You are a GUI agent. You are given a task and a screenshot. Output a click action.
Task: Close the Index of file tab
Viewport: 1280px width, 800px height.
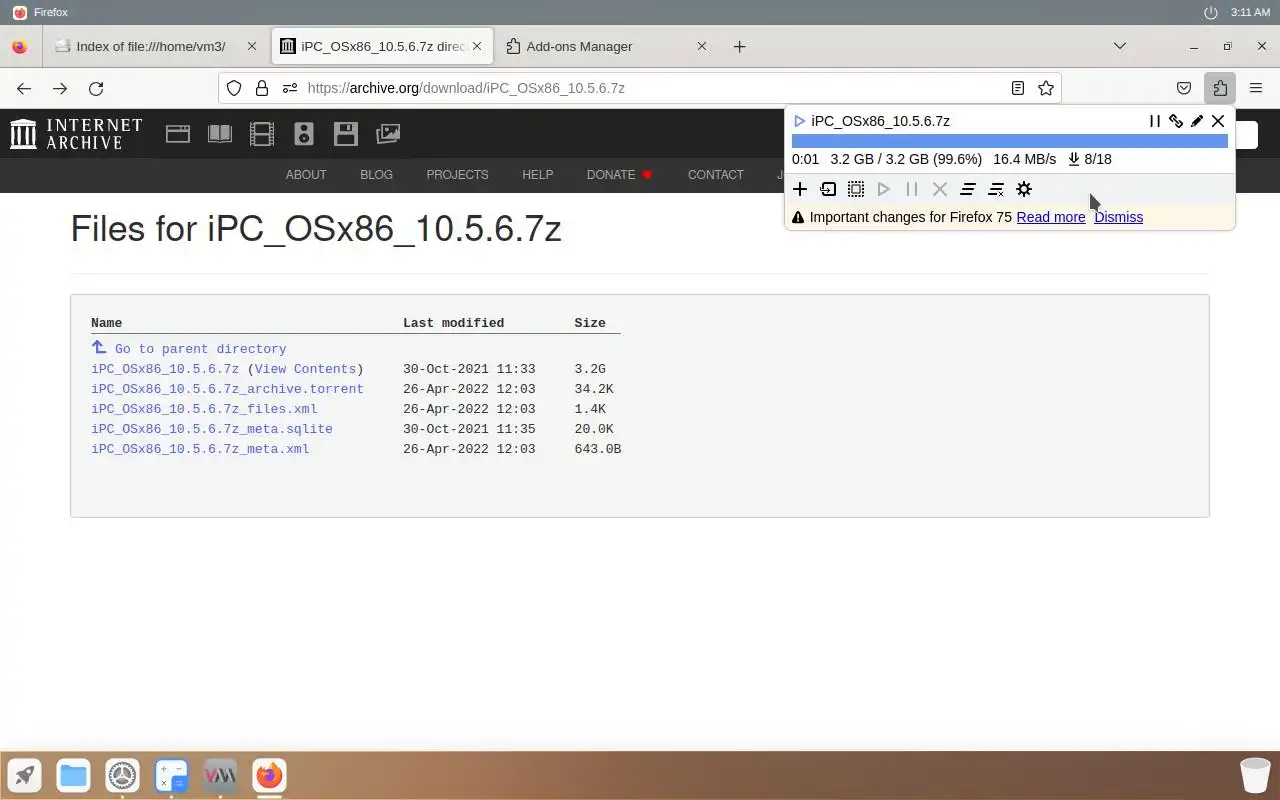[x=252, y=46]
